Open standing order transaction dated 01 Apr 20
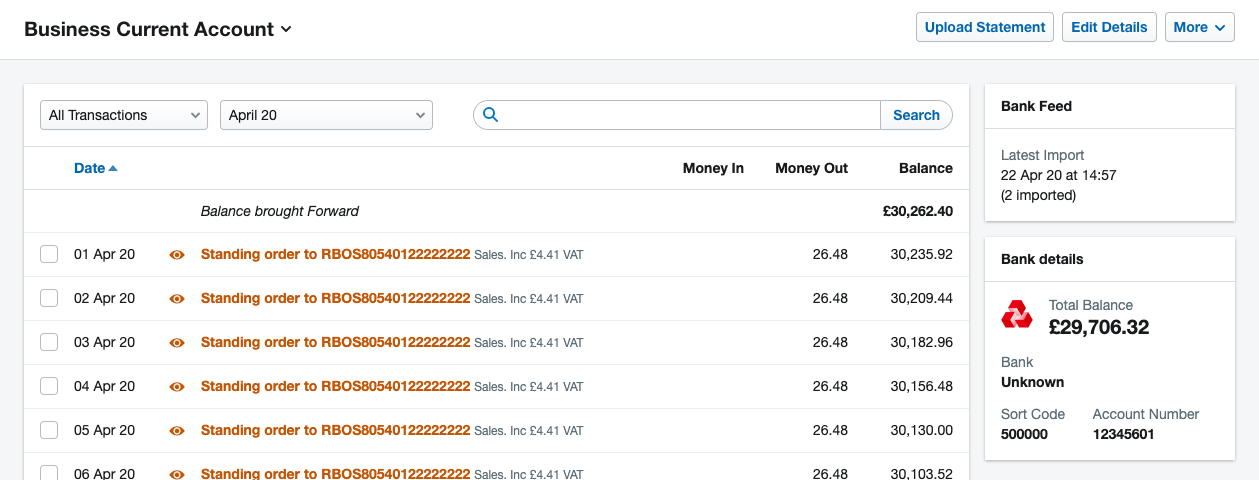The image size is (1259, 480). pos(335,254)
